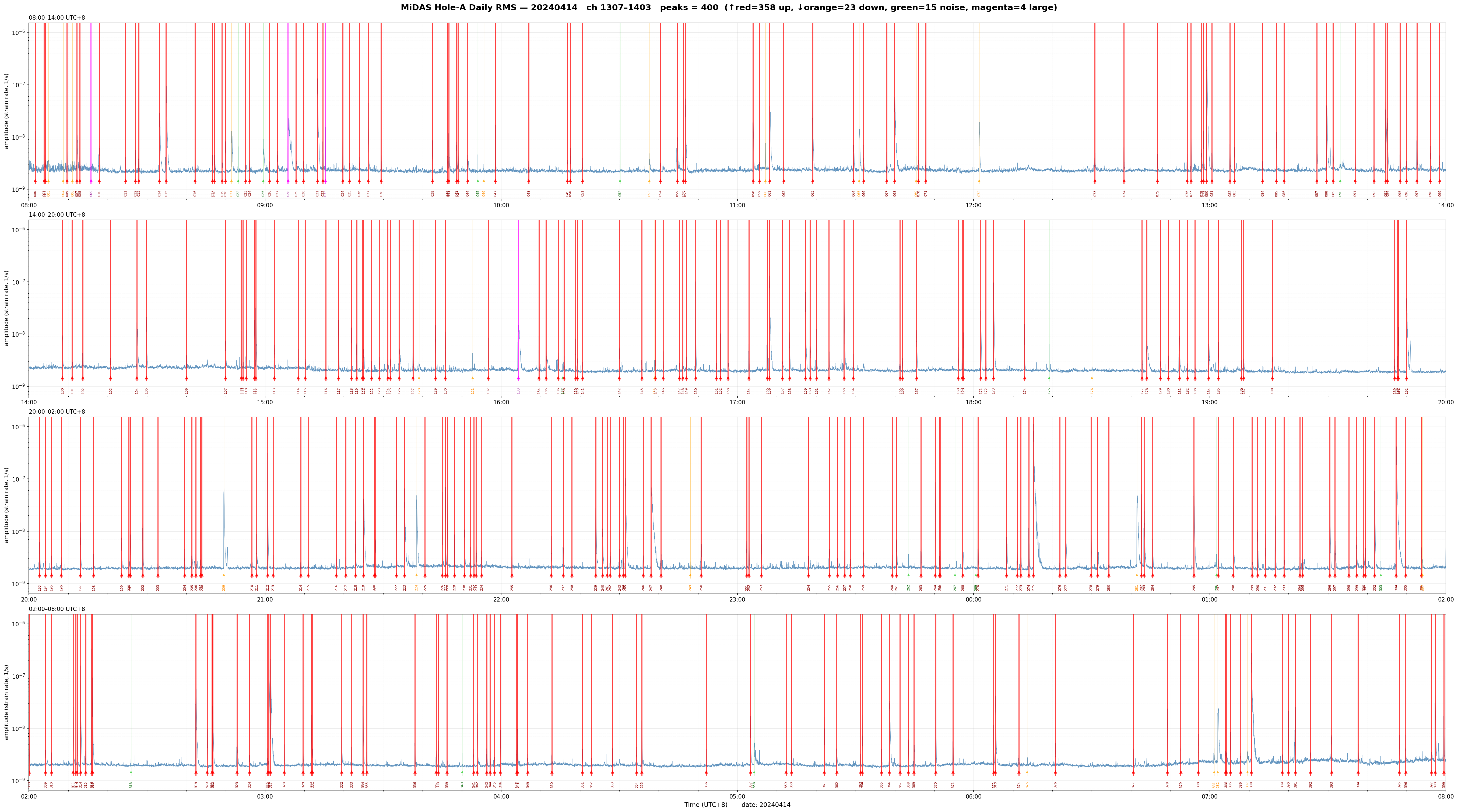Click the orange peak label 131
Image resolution: width=1458 pixels, height=812 pixels.
point(473,391)
